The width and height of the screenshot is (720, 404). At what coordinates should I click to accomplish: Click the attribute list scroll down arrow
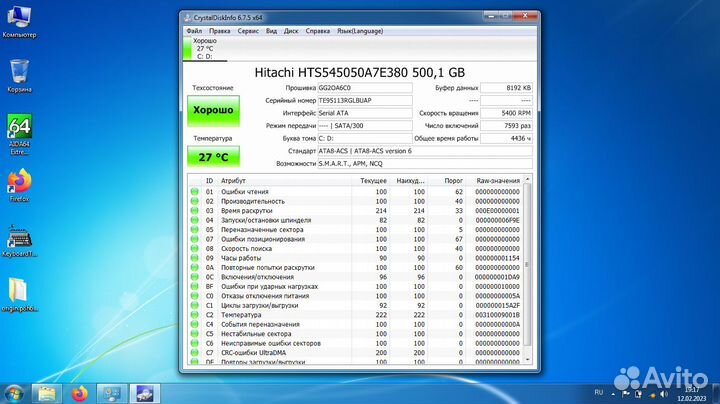click(527, 360)
